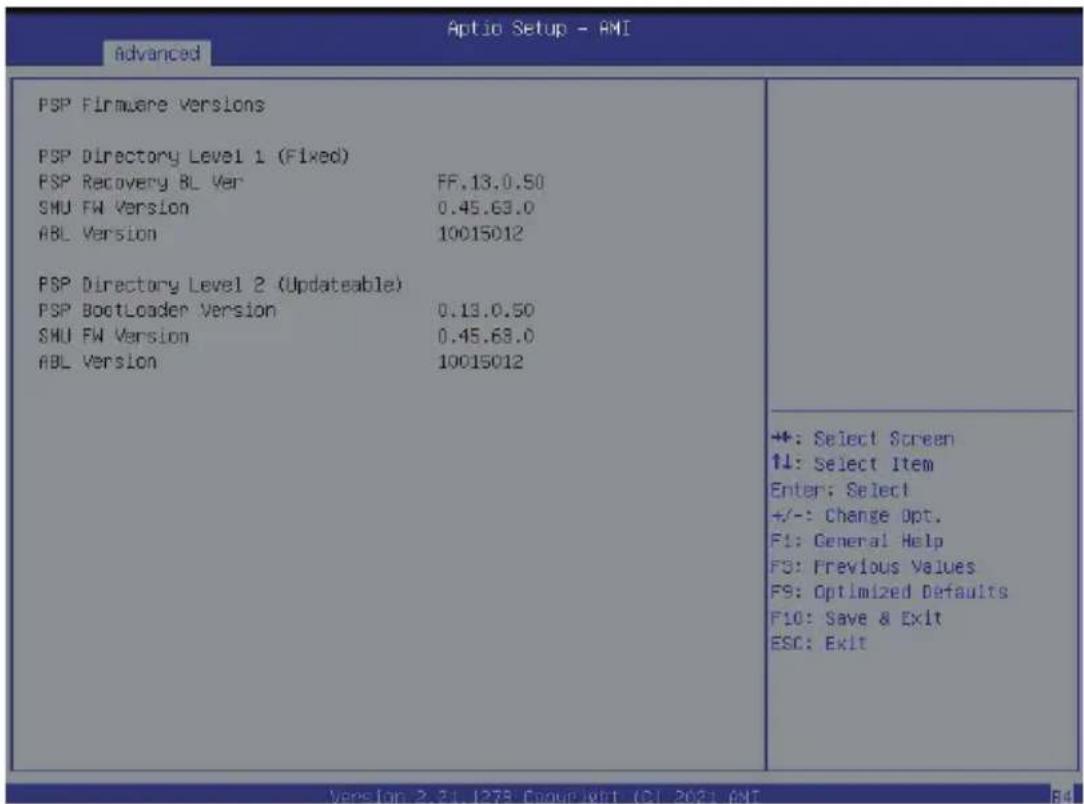Click 'PSP Directory Level 1 (Fixed)' heading
Screen dimensions: 1084x804
pyautogui.click(x=194, y=156)
